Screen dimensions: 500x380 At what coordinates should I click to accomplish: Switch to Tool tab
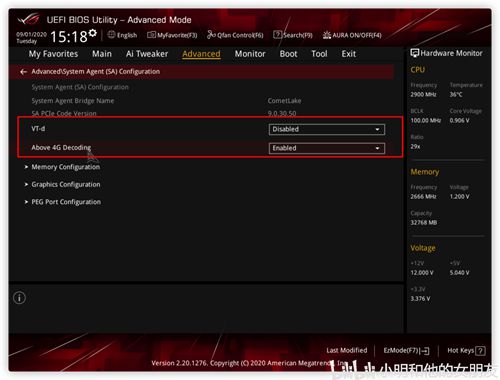(x=319, y=54)
